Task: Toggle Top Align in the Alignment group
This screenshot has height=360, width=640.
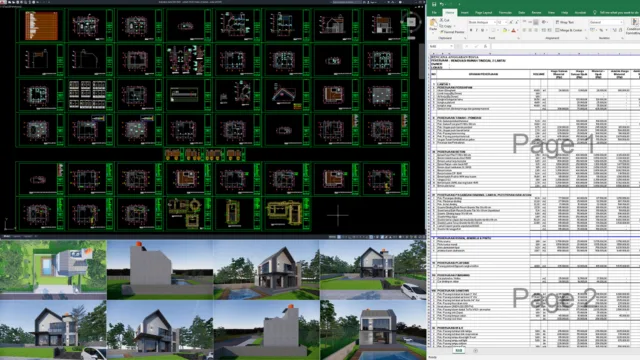Action: pyautogui.click(x=524, y=22)
